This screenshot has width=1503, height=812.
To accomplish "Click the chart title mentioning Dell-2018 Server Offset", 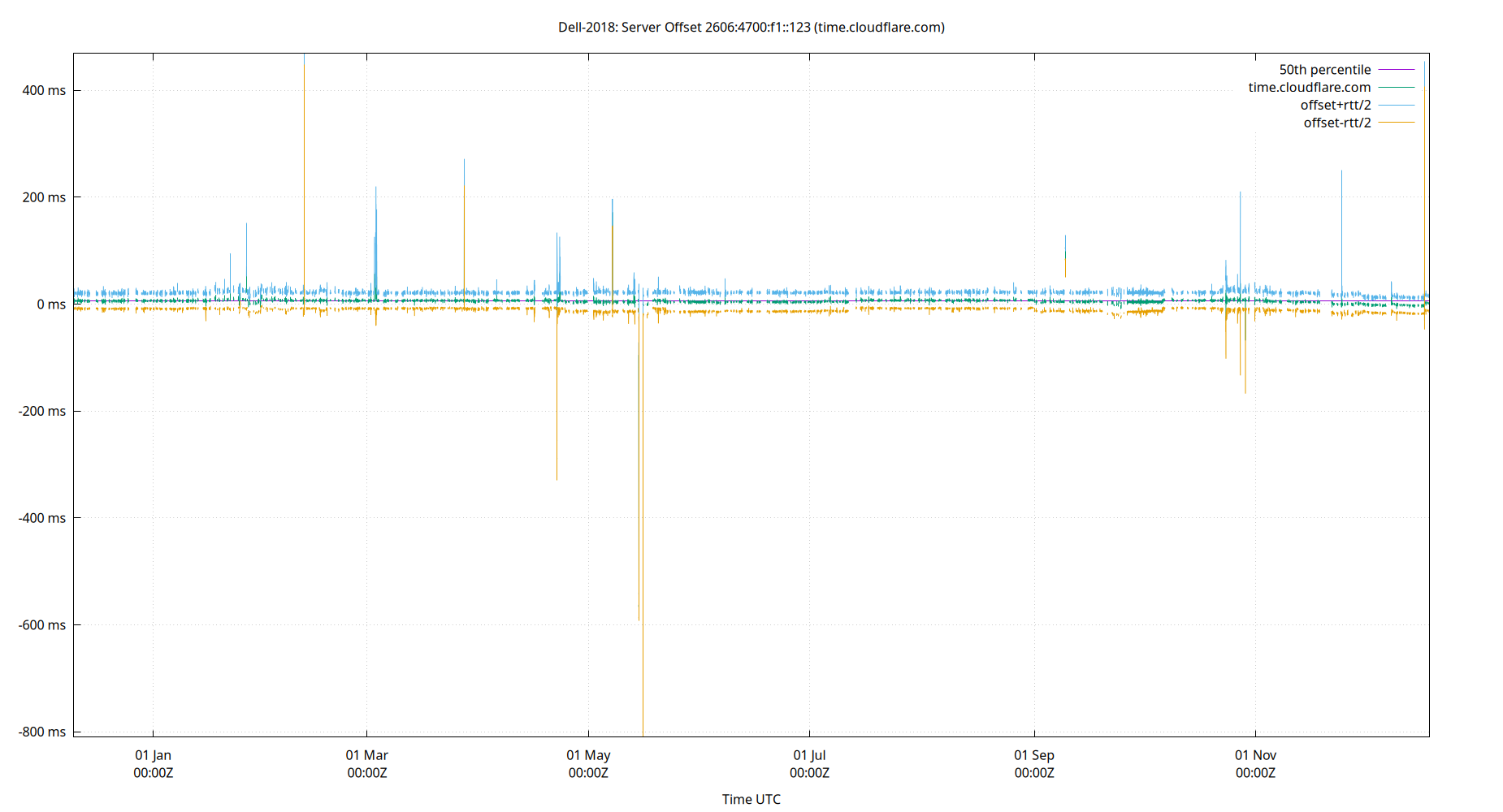I will [x=750, y=27].
